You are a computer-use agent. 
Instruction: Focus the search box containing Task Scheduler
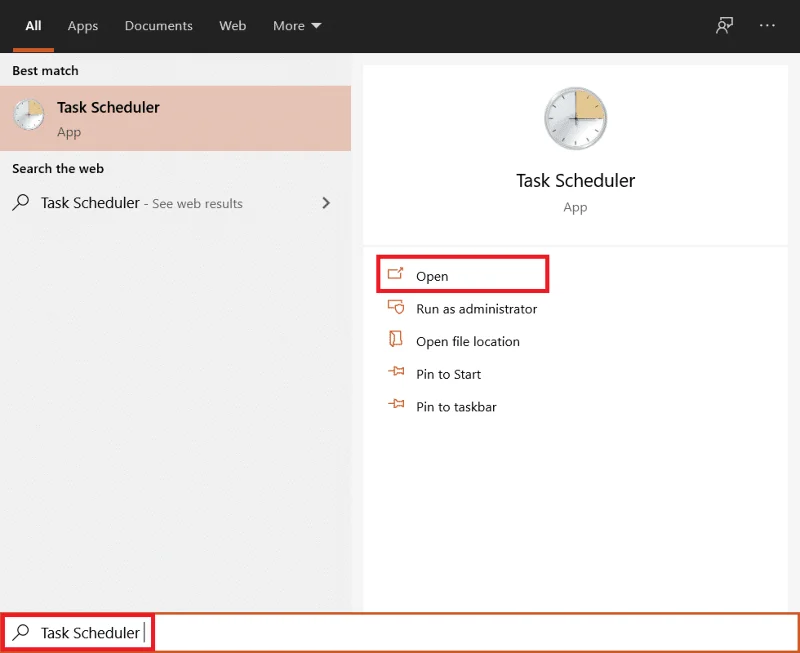[400, 633]
